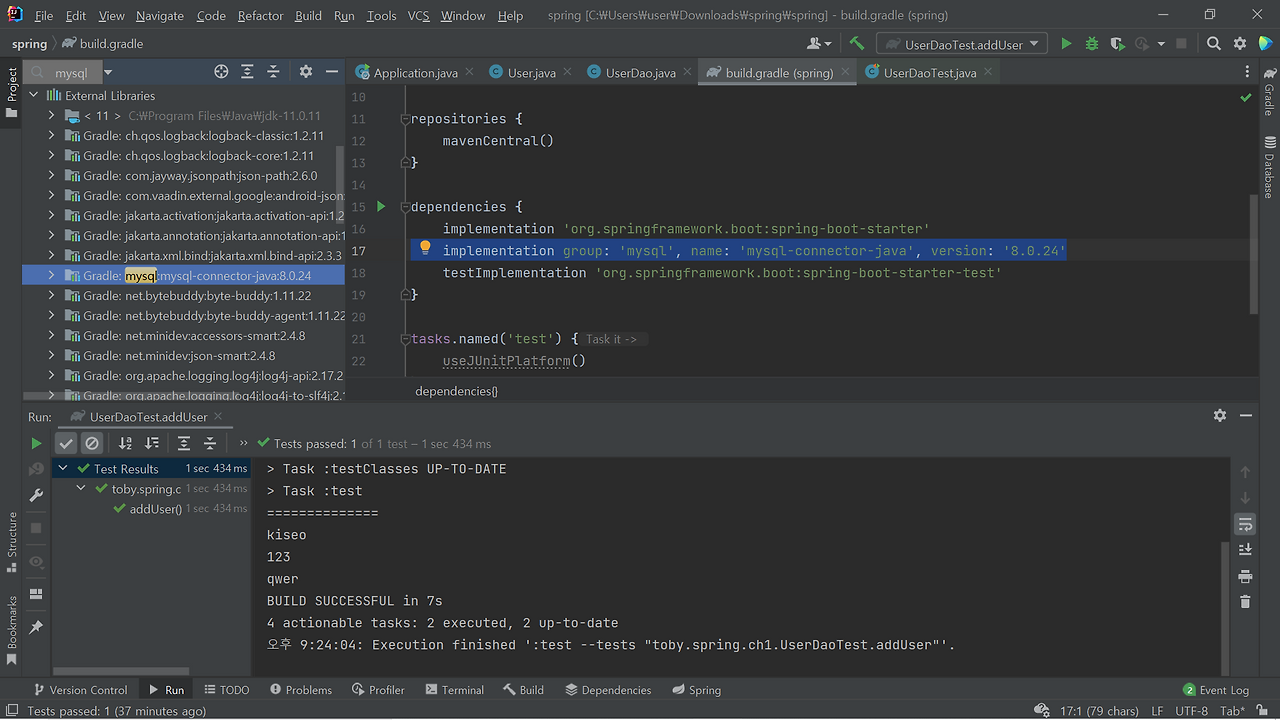This screenshot has width=1280, height=720.
Task: Open Run panel settings gear
Action: coord(1220,416)
